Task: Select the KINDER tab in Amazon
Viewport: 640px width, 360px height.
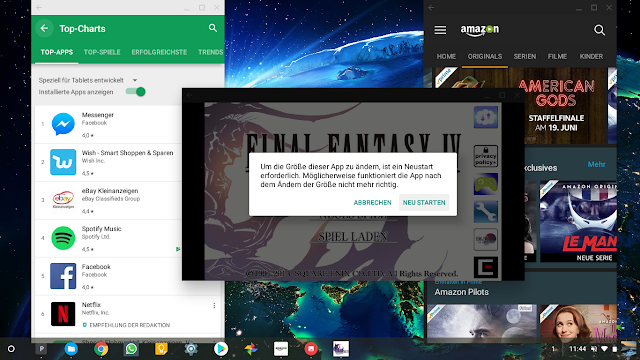Action: pos(591,56)
